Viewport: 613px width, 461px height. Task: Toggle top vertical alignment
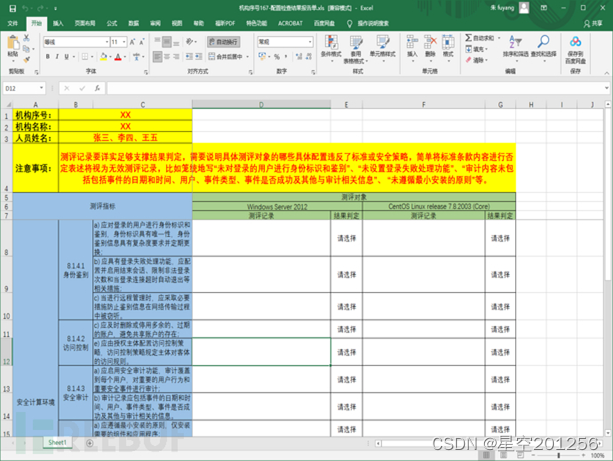[x=157, y=42]
